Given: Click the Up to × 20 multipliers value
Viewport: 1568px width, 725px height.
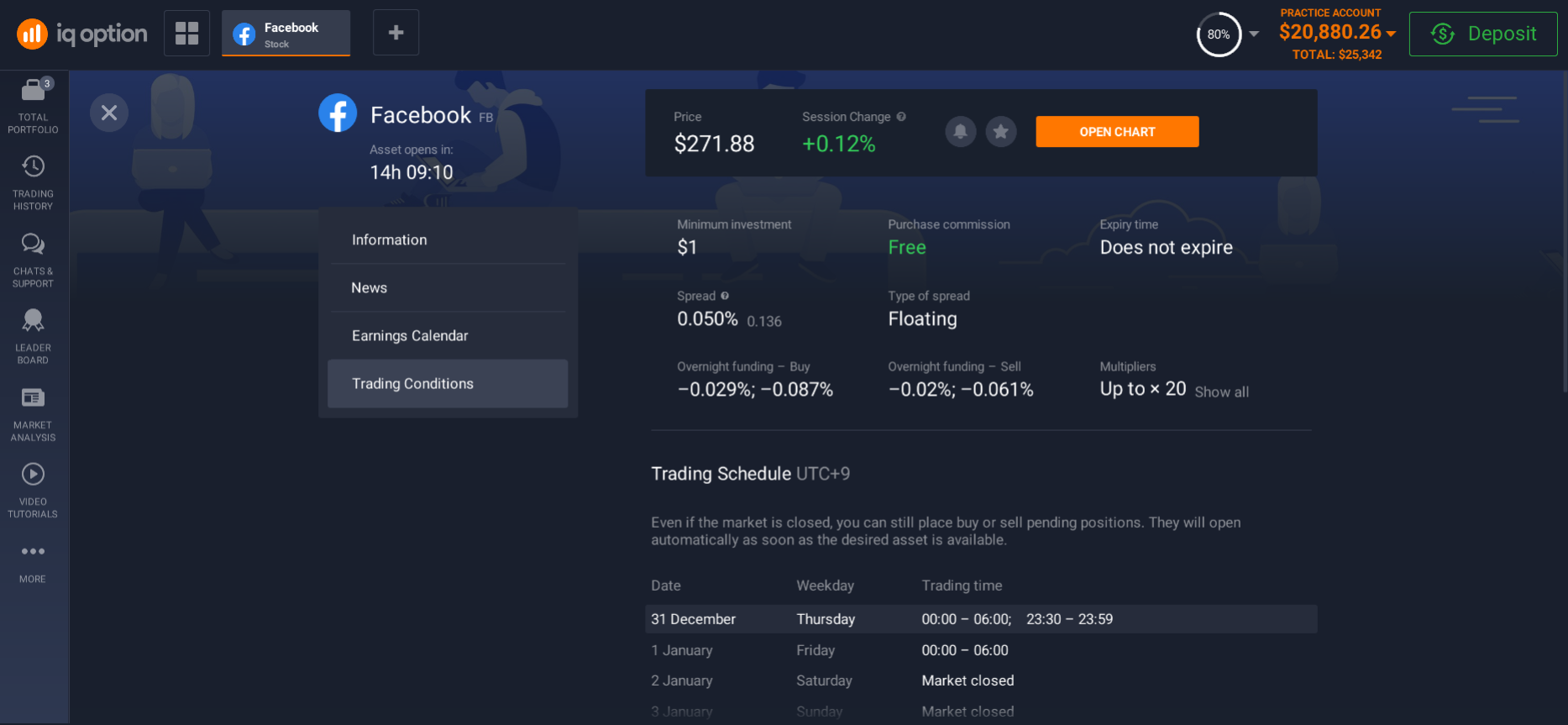Looking at the screenshot, I should 1143,389.
